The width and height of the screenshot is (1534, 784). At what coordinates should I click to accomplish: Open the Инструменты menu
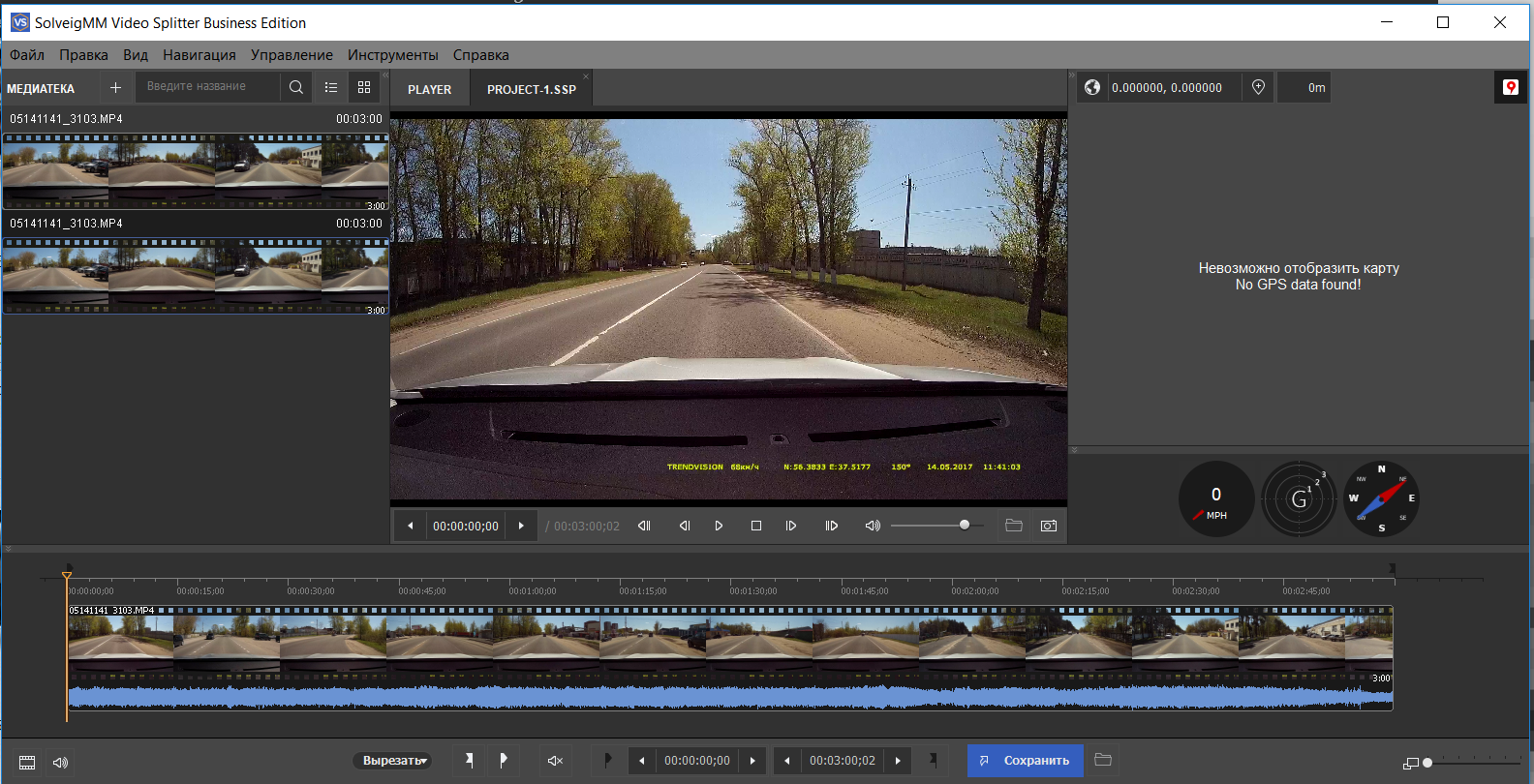[392, 55]
